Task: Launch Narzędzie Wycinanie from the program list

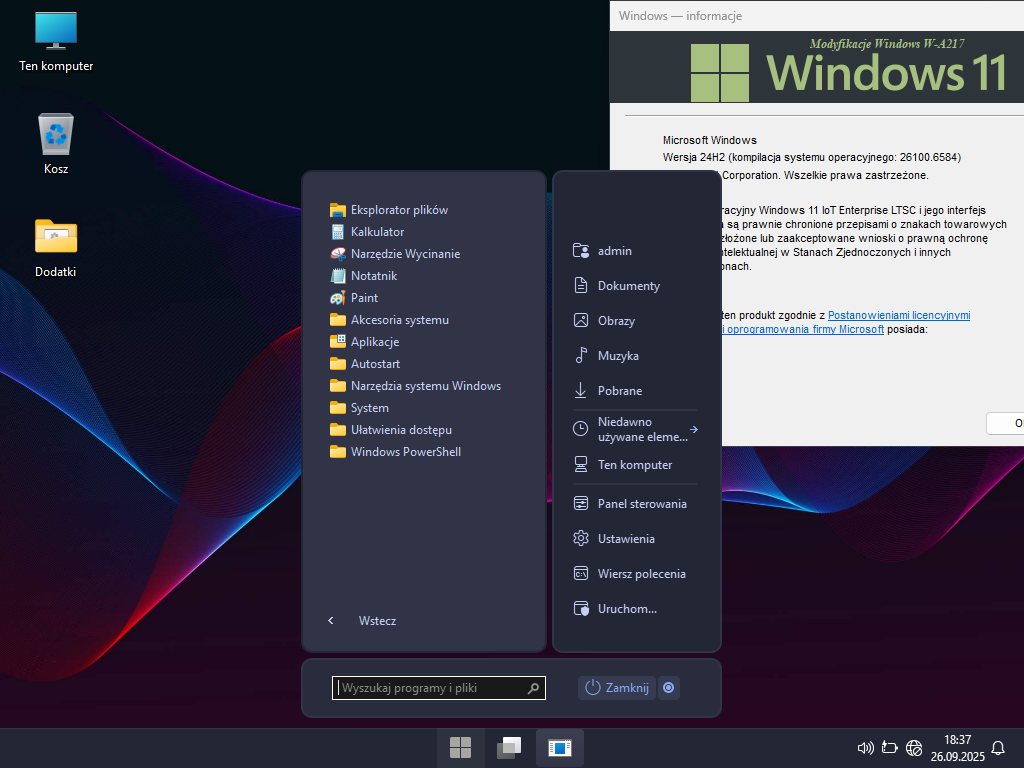Action: click(x=405, y=254)
